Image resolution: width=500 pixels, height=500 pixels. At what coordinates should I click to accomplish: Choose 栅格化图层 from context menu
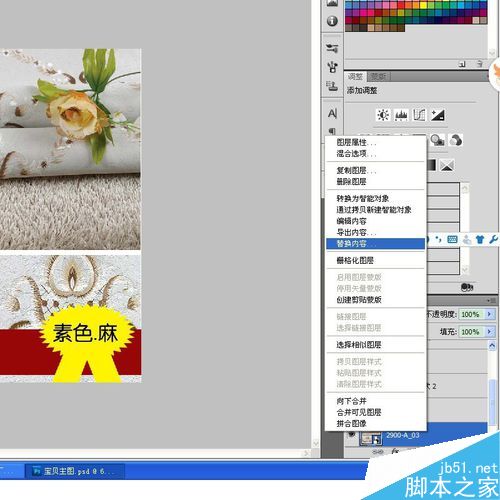coord(376,260)
